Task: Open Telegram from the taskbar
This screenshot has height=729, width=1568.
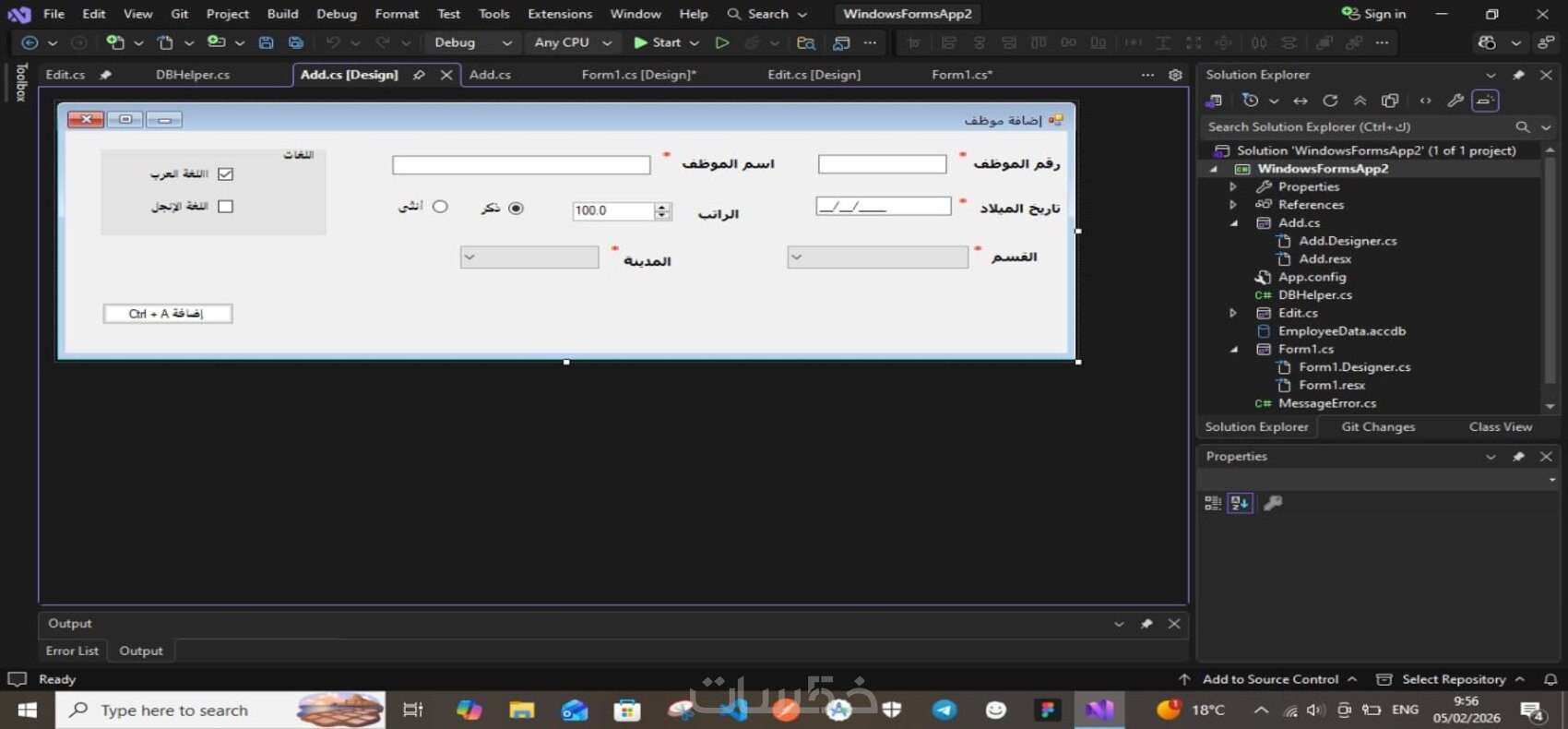Action: pos(944,710)
